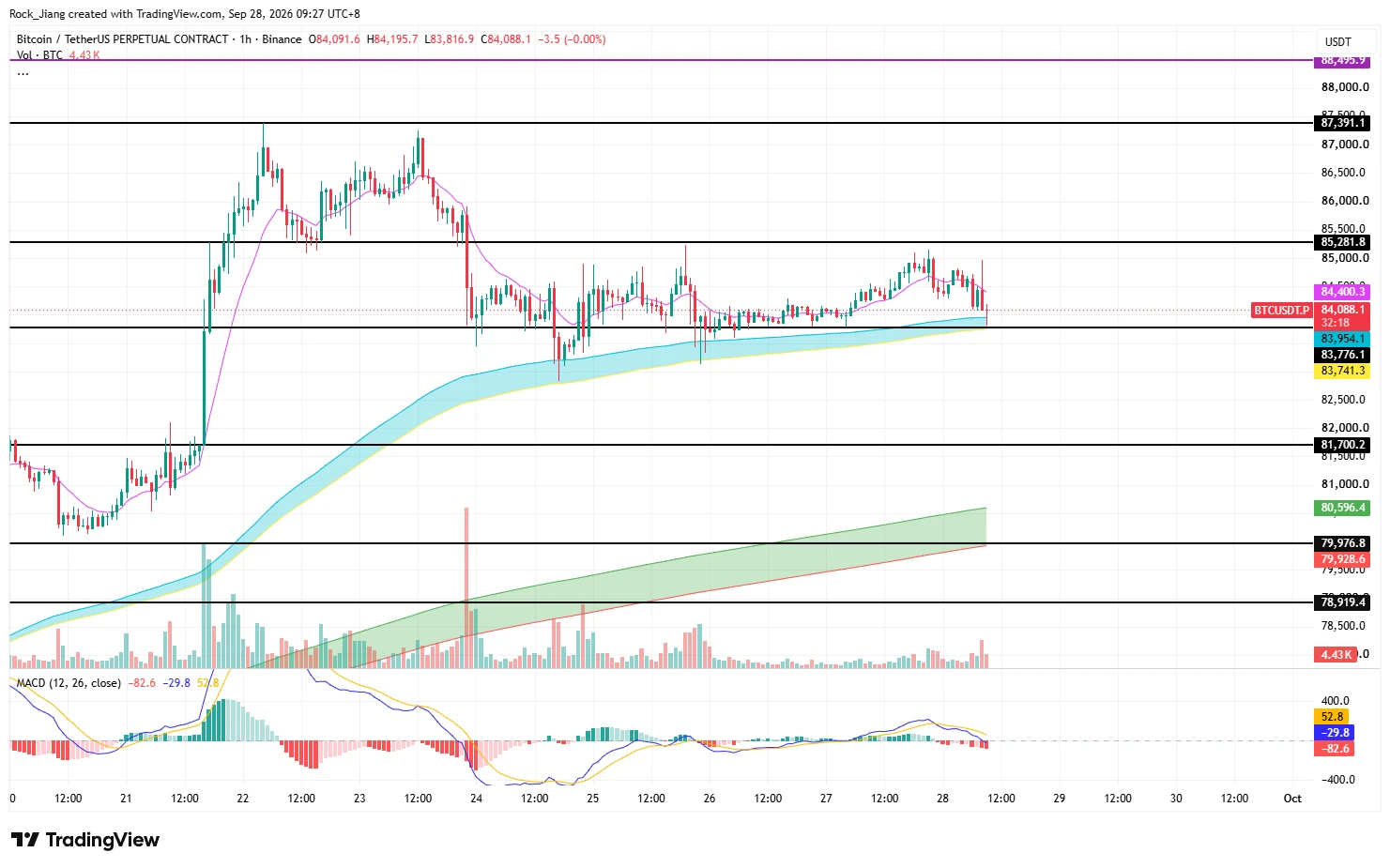Click the green 80,596.4 price label
The image size is (1390, 868).
click(x=1343, y=508)
